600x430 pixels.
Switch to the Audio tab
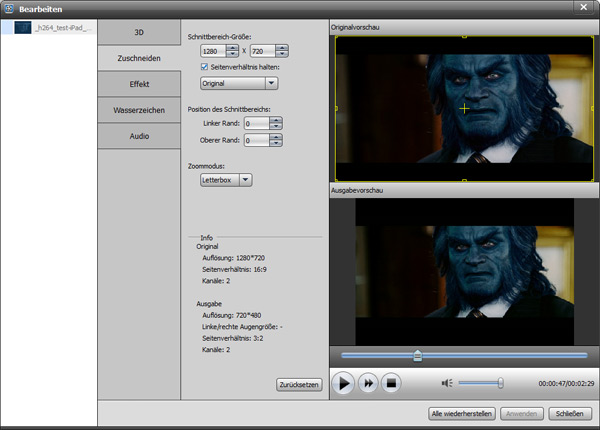tap(139, 136)
